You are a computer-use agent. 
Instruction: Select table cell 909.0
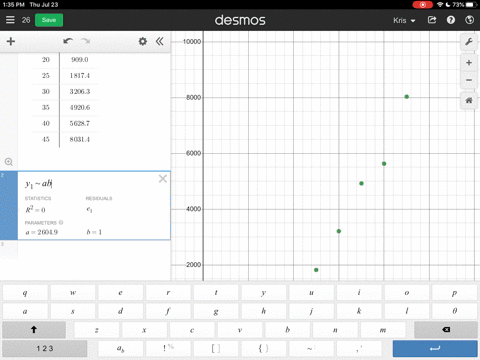click(x=80, y=60)
